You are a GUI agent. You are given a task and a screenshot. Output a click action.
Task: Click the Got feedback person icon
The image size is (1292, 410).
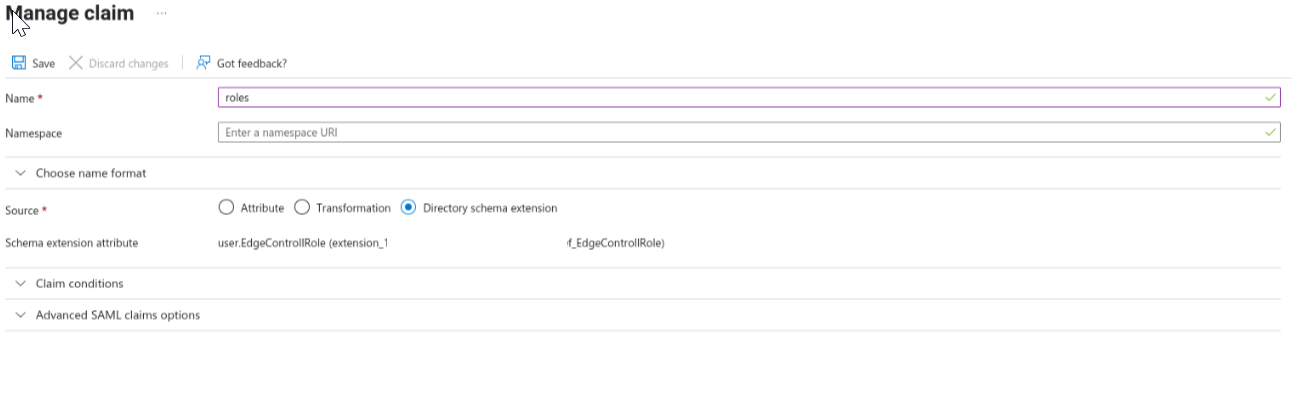(x=204, y=63)
